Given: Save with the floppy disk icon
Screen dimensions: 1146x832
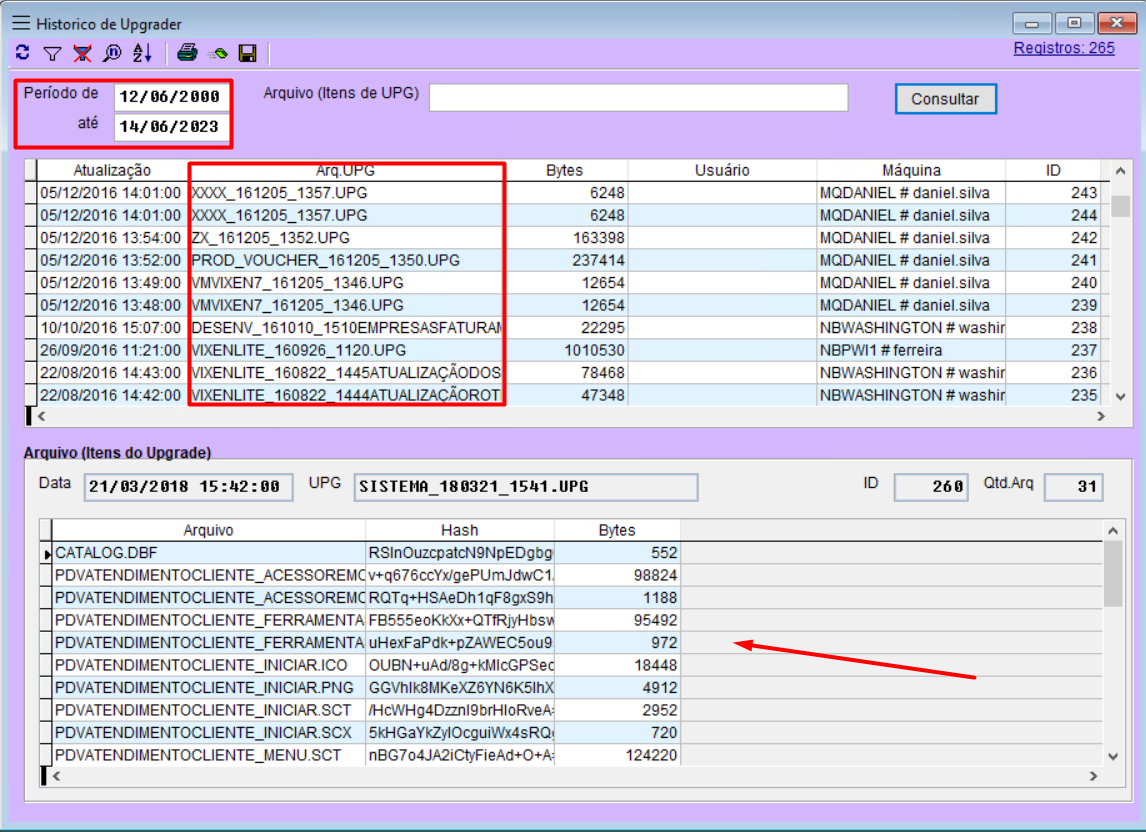Looking at the screenshot, I should 247,53.
